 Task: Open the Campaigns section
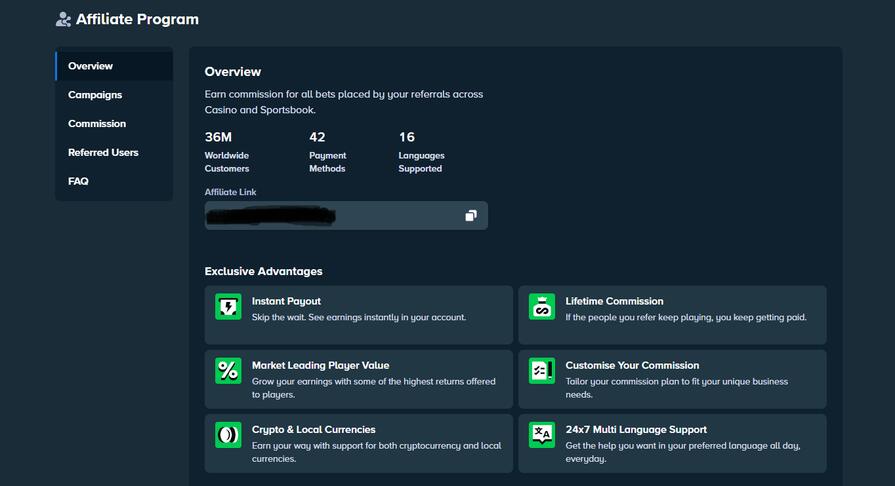(x=95, y=95)
